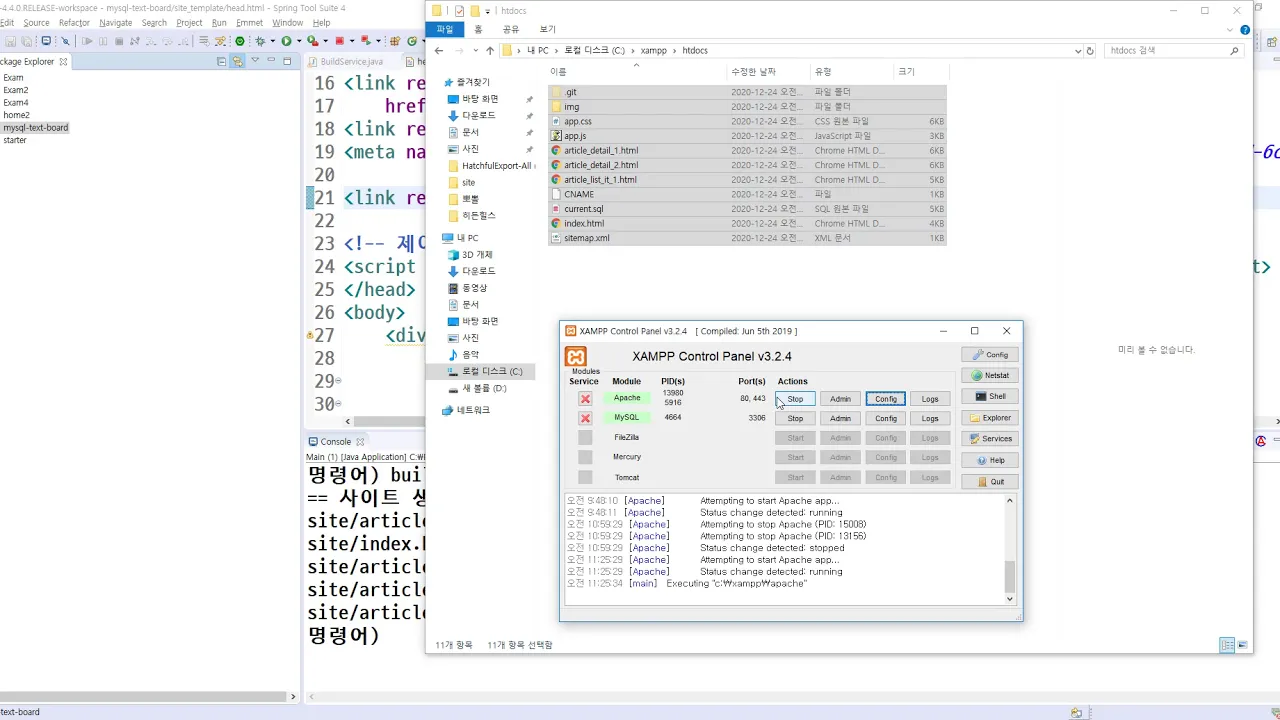Switch to BuildService.java editor tab
This screenshot has width=1280, height=720.
352,62
